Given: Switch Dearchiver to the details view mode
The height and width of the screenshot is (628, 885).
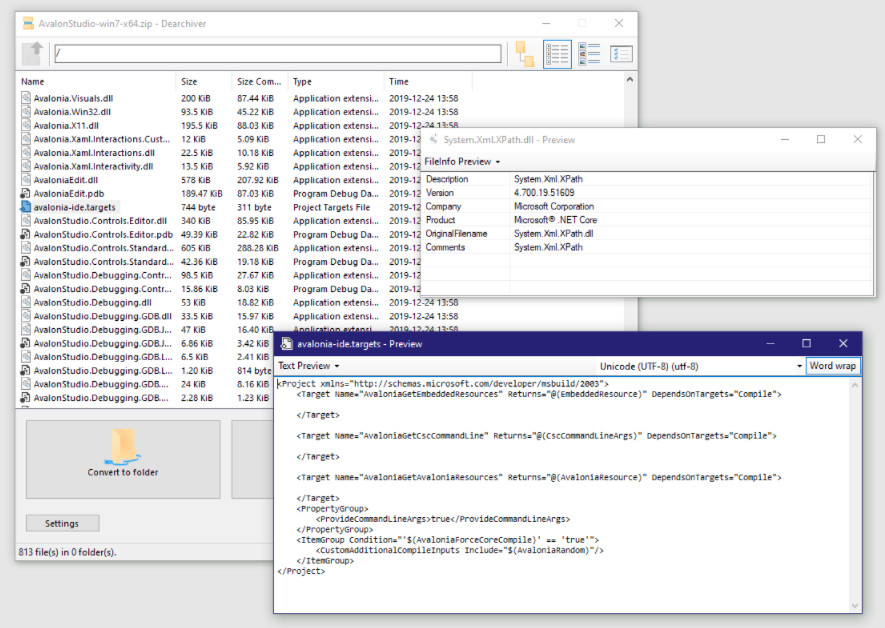Looking at the screenshot, I should (x=589, y=54).
